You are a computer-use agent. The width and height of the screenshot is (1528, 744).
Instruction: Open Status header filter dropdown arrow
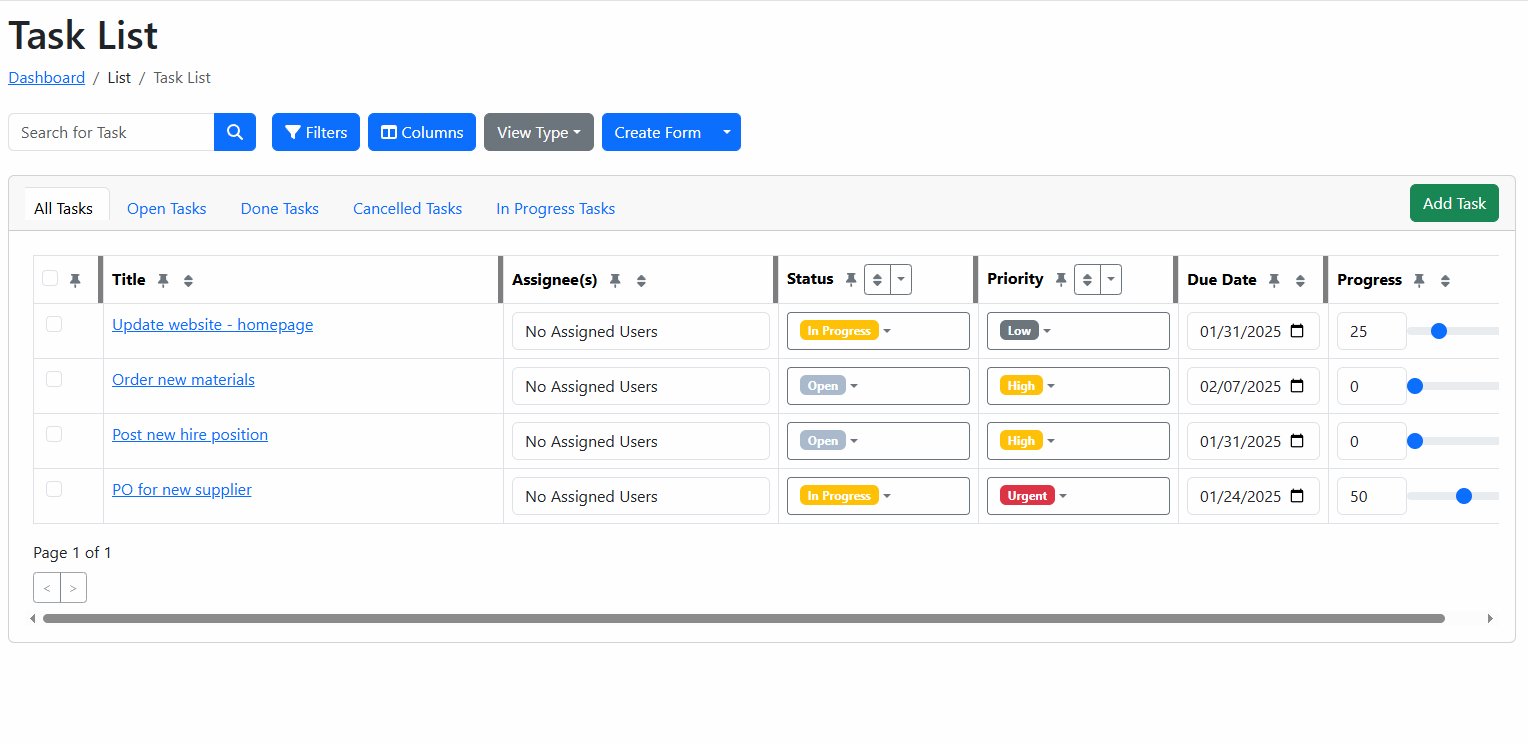pos(901,280)
